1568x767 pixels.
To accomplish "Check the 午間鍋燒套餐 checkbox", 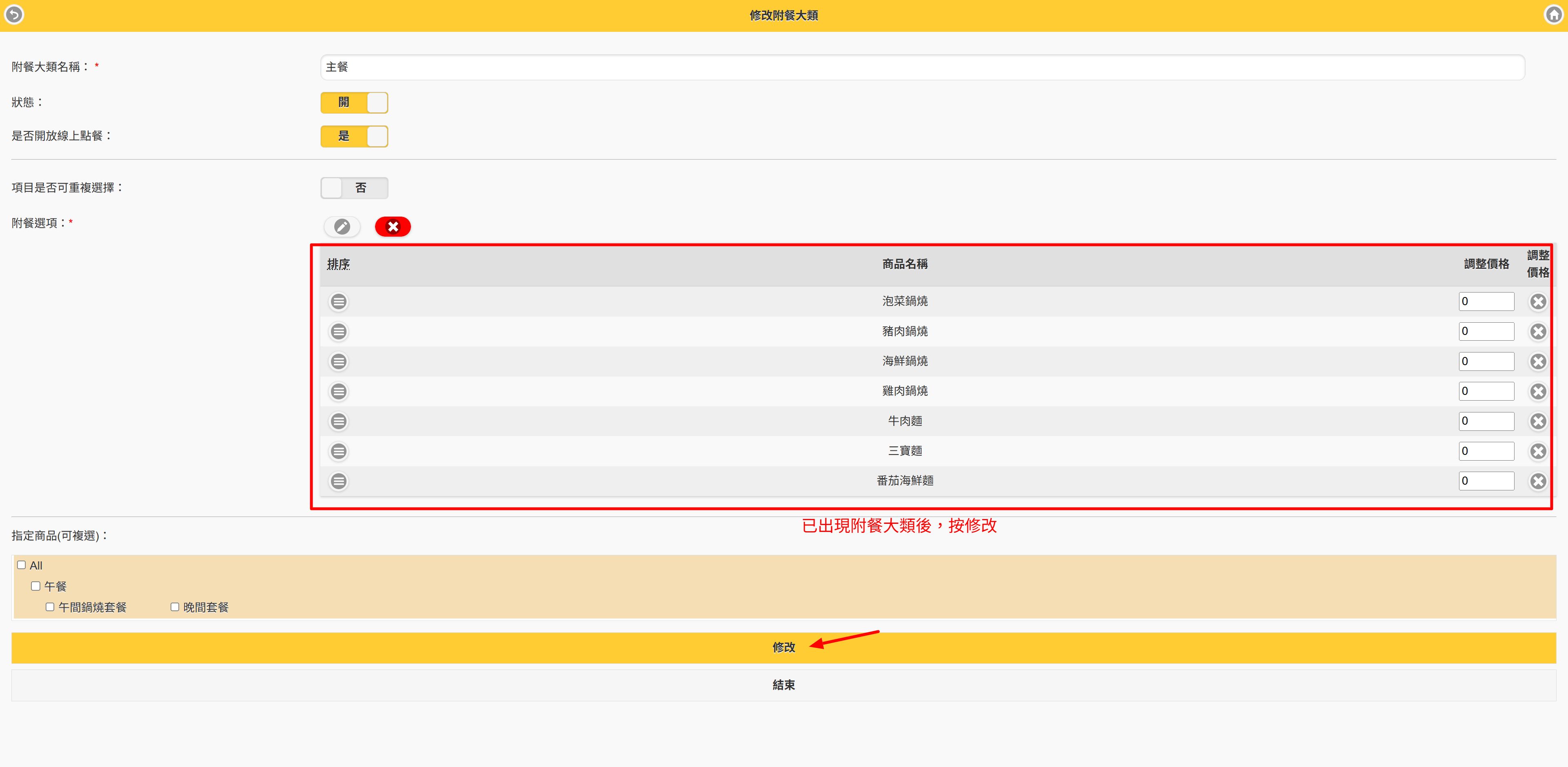I will [x=51, y=607].
